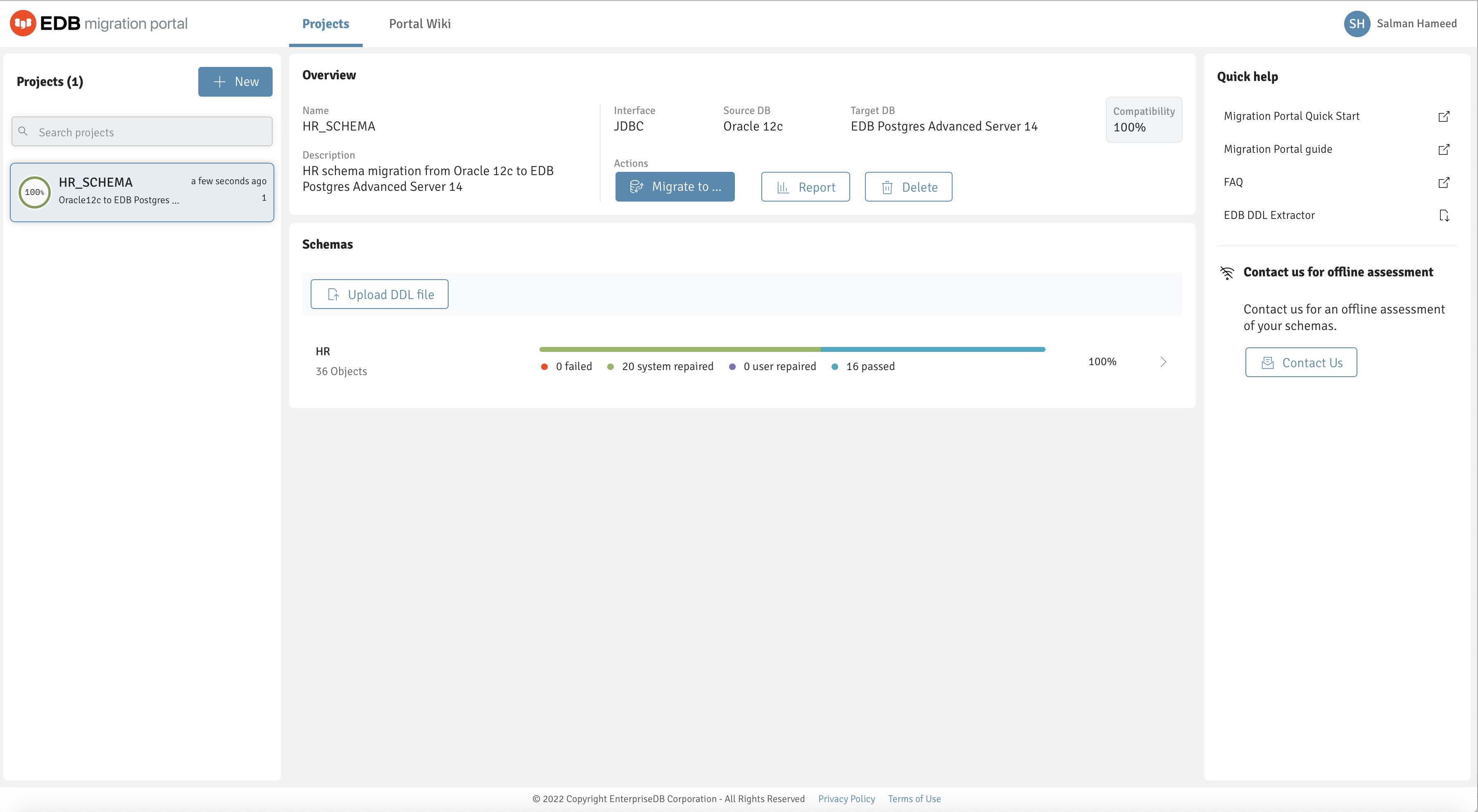Image resolution: width=1478 pixels, height=812 pixels.
Task: Click the 100% circle badge on HR_SCHEMA project
Action: (34, 192)
